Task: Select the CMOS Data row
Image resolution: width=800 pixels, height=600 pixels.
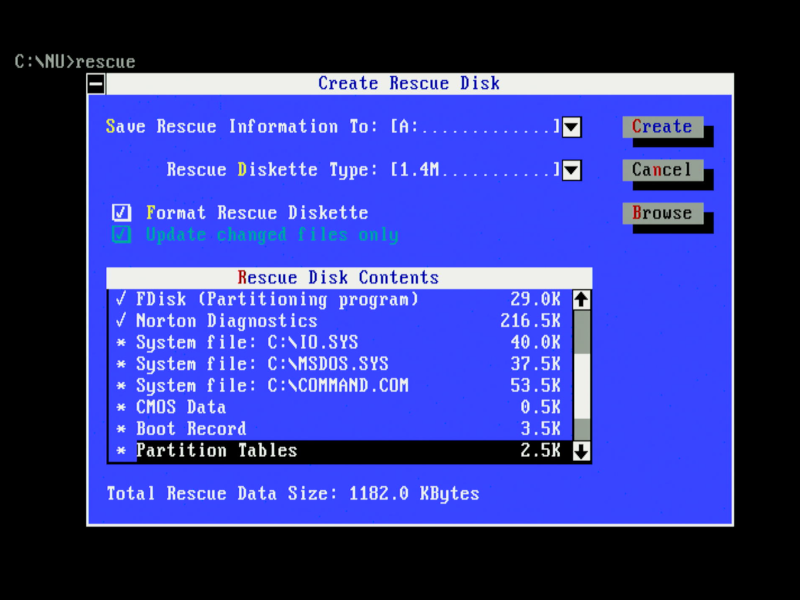Action: [x=339, y=407]
